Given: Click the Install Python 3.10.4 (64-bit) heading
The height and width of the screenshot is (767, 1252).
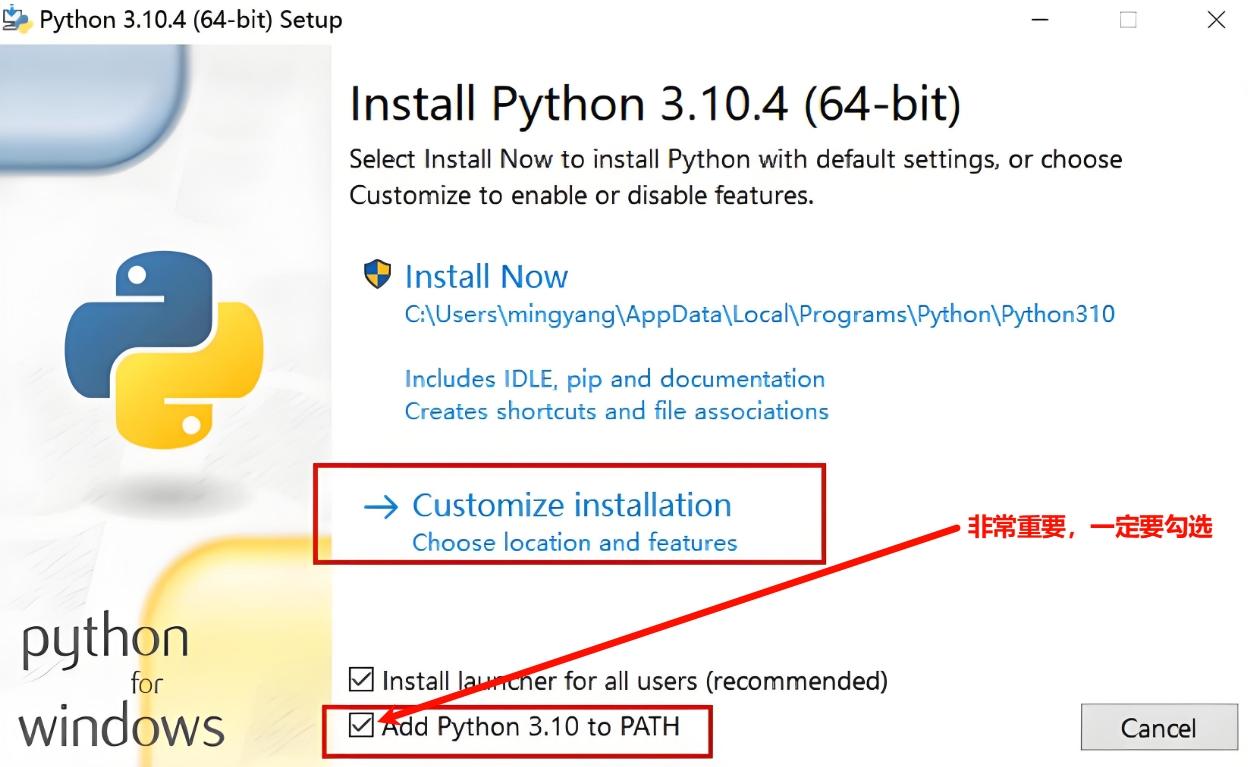Looking at the screenshot, I should tap(655, 105).
